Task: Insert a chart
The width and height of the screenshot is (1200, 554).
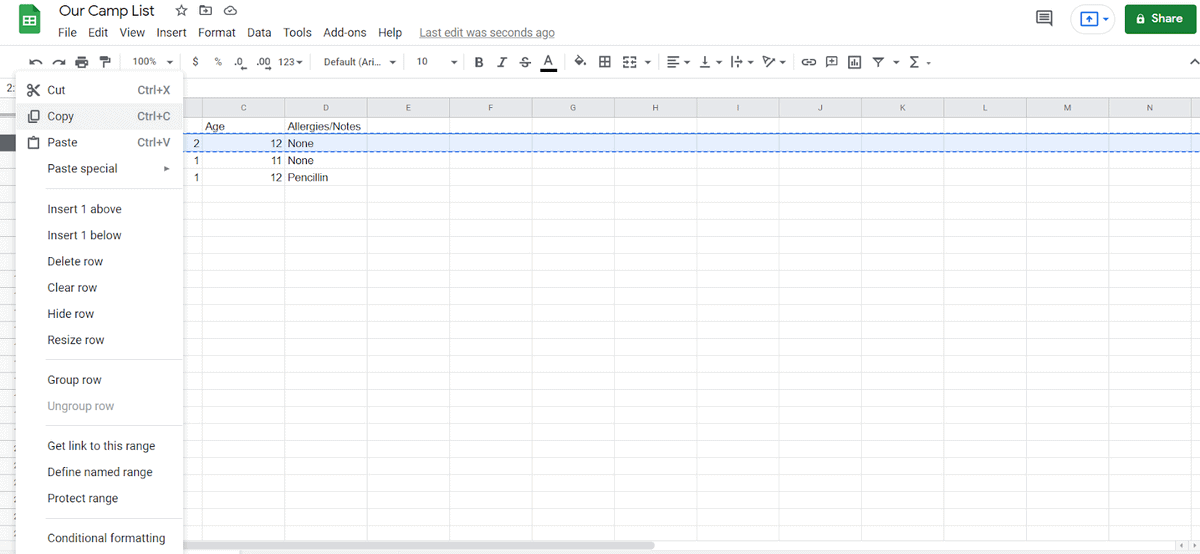Action: tap(855, 62)
